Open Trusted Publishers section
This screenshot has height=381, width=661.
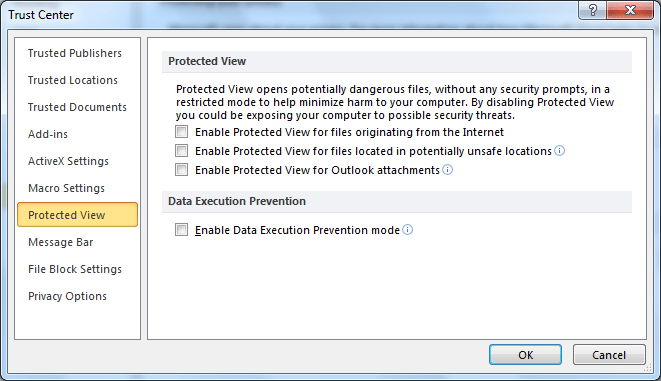(75, 53)
